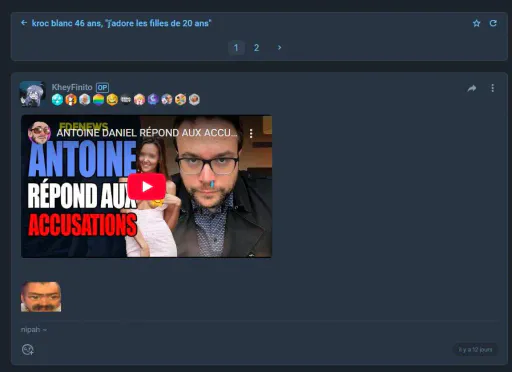Screen dimensions: 512x372
Task: Advance to next page with the chevron
Action: (279, 48)
